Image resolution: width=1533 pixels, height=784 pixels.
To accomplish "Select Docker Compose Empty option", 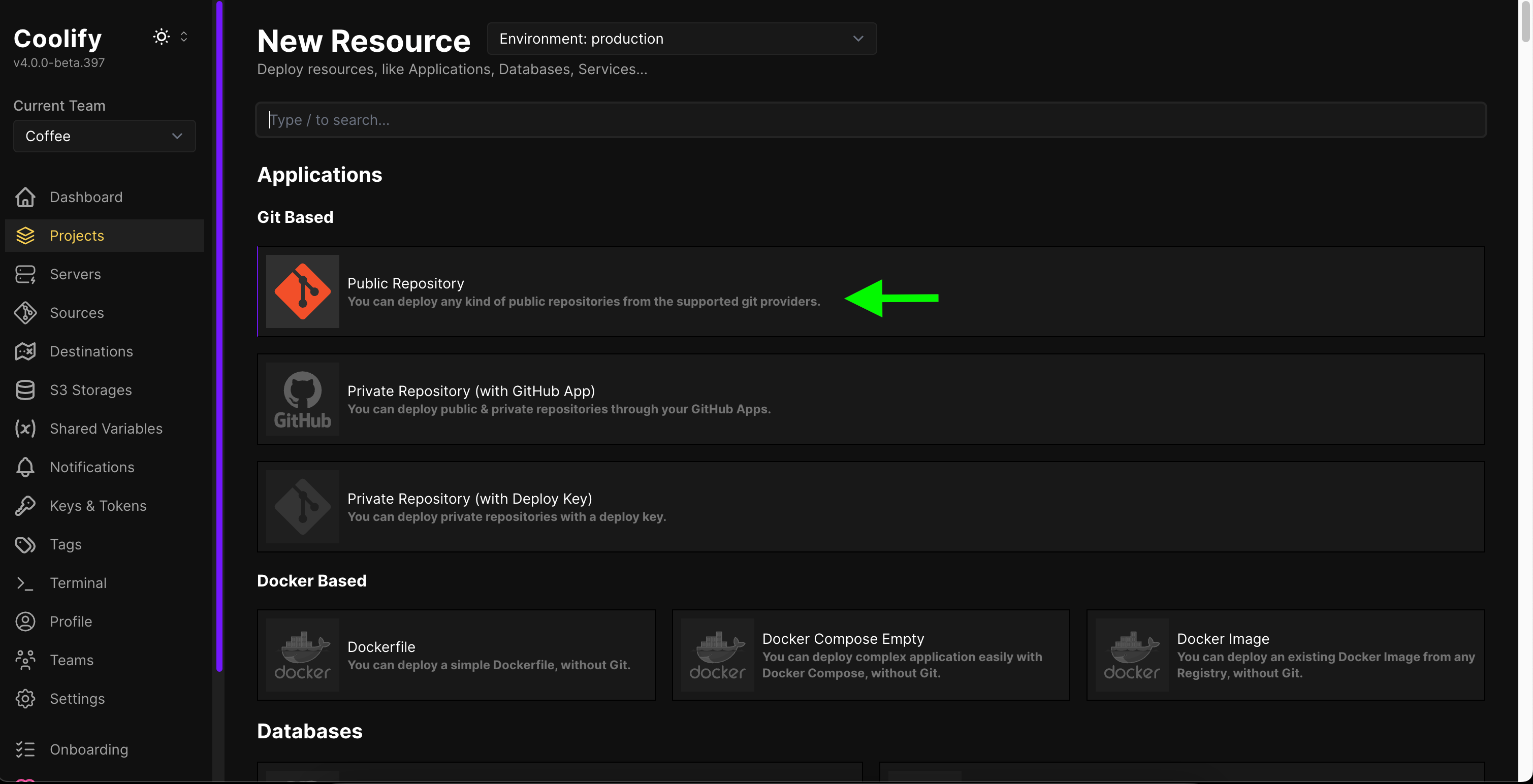I will [x=871, y=655].
